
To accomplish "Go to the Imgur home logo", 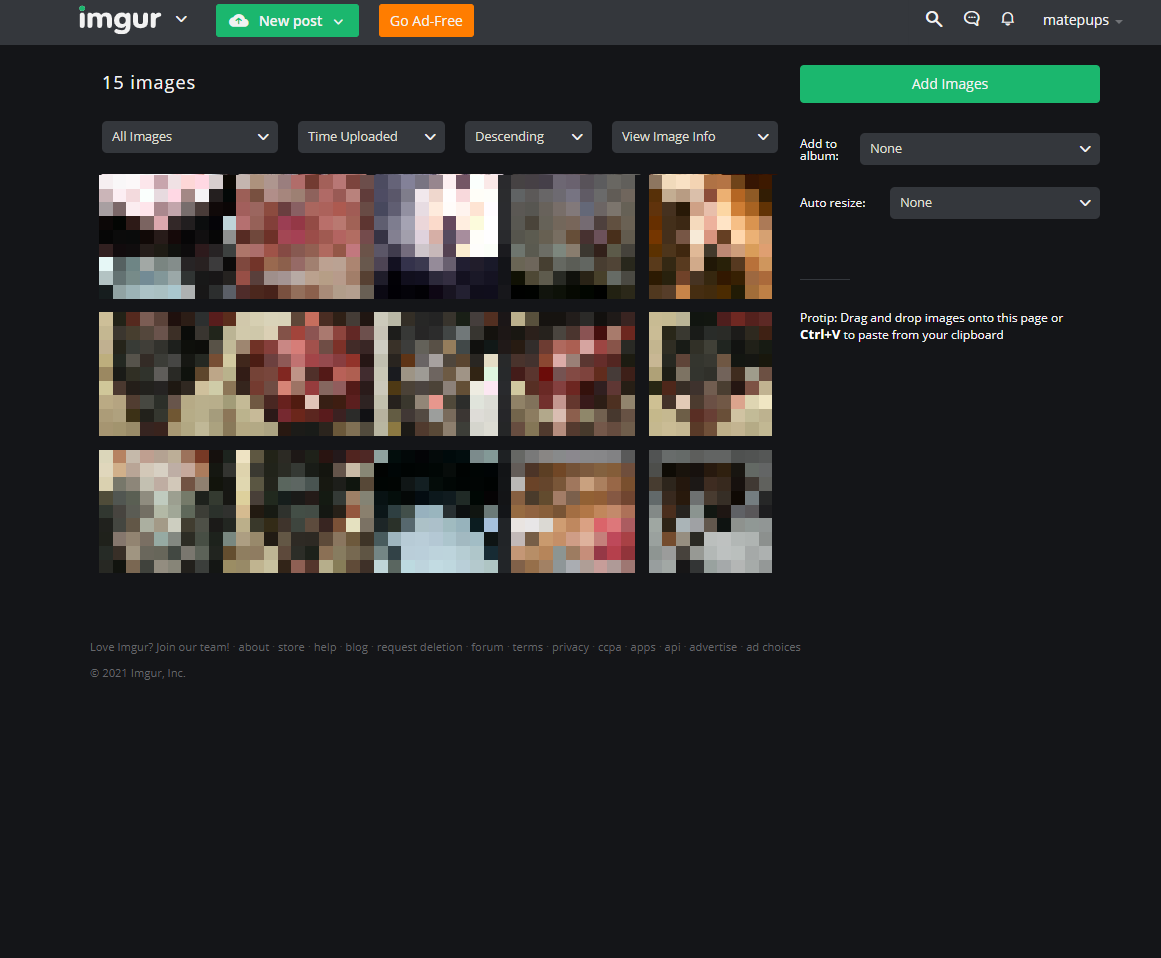I will tap(120, 19).
